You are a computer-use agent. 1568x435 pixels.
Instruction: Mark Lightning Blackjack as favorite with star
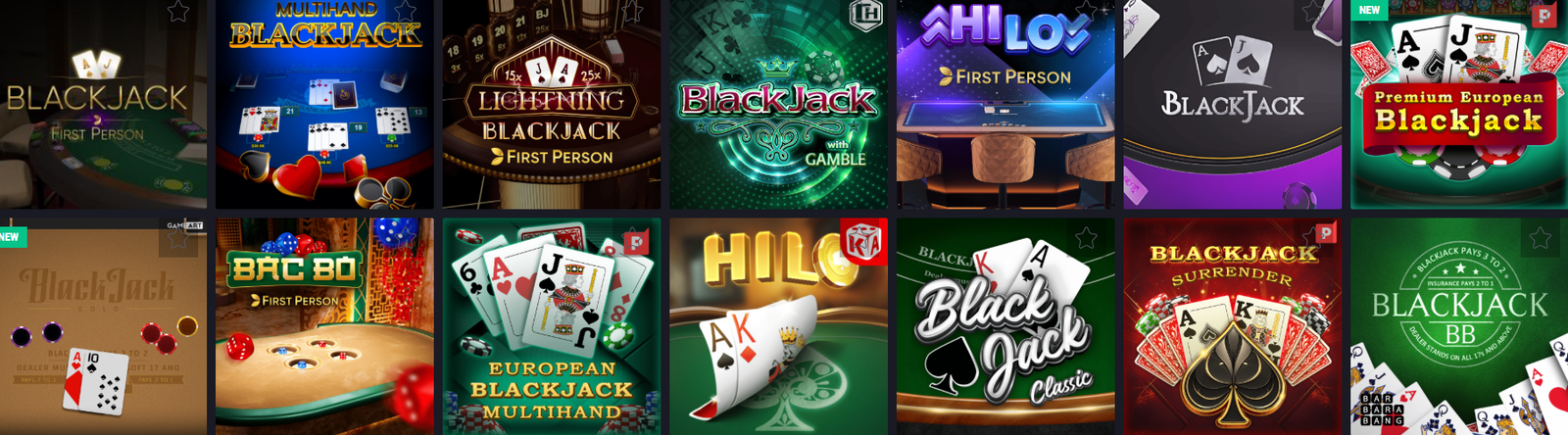[632, 12]
